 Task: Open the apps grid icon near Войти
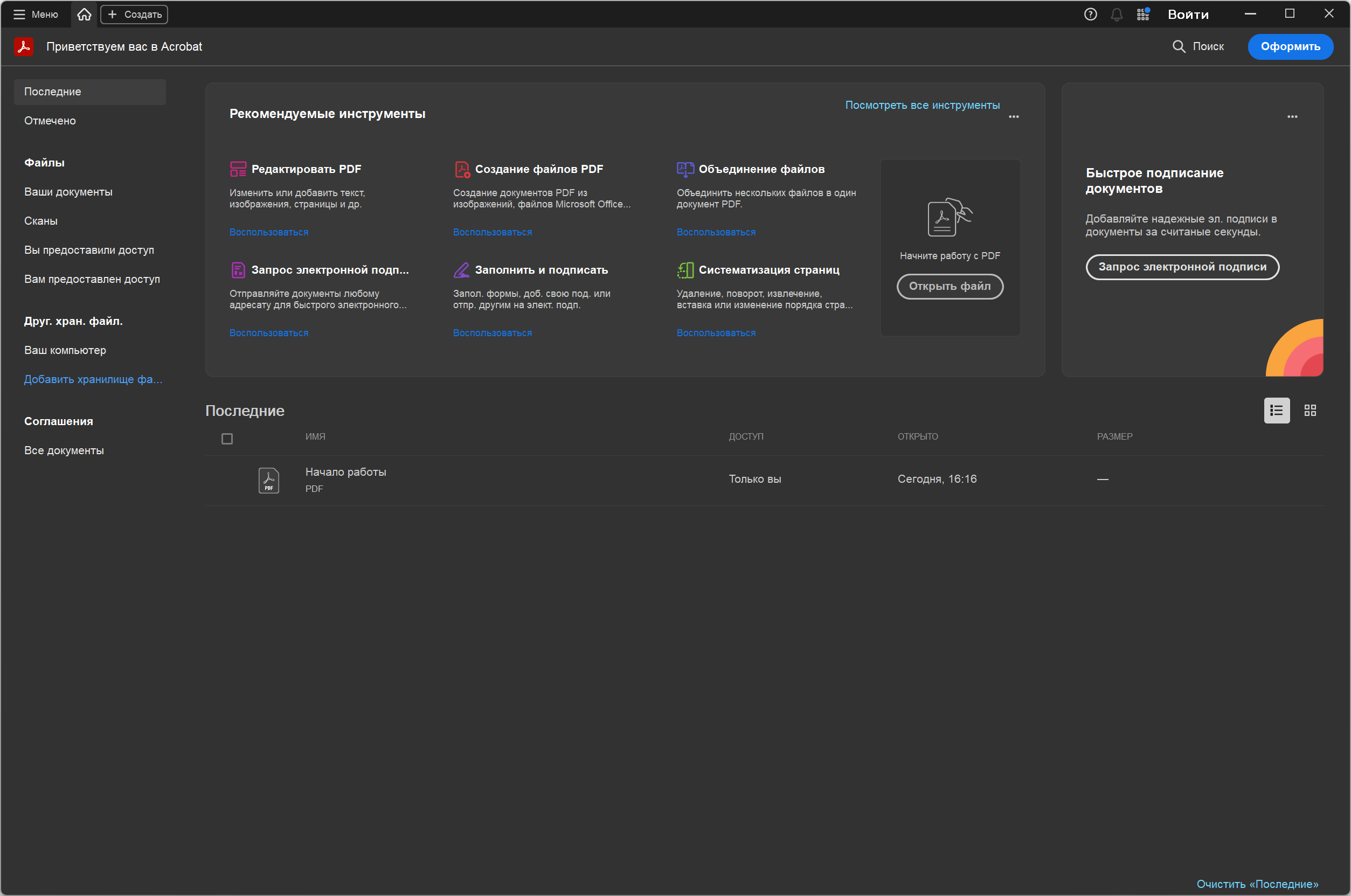(x=1142, y=15)
